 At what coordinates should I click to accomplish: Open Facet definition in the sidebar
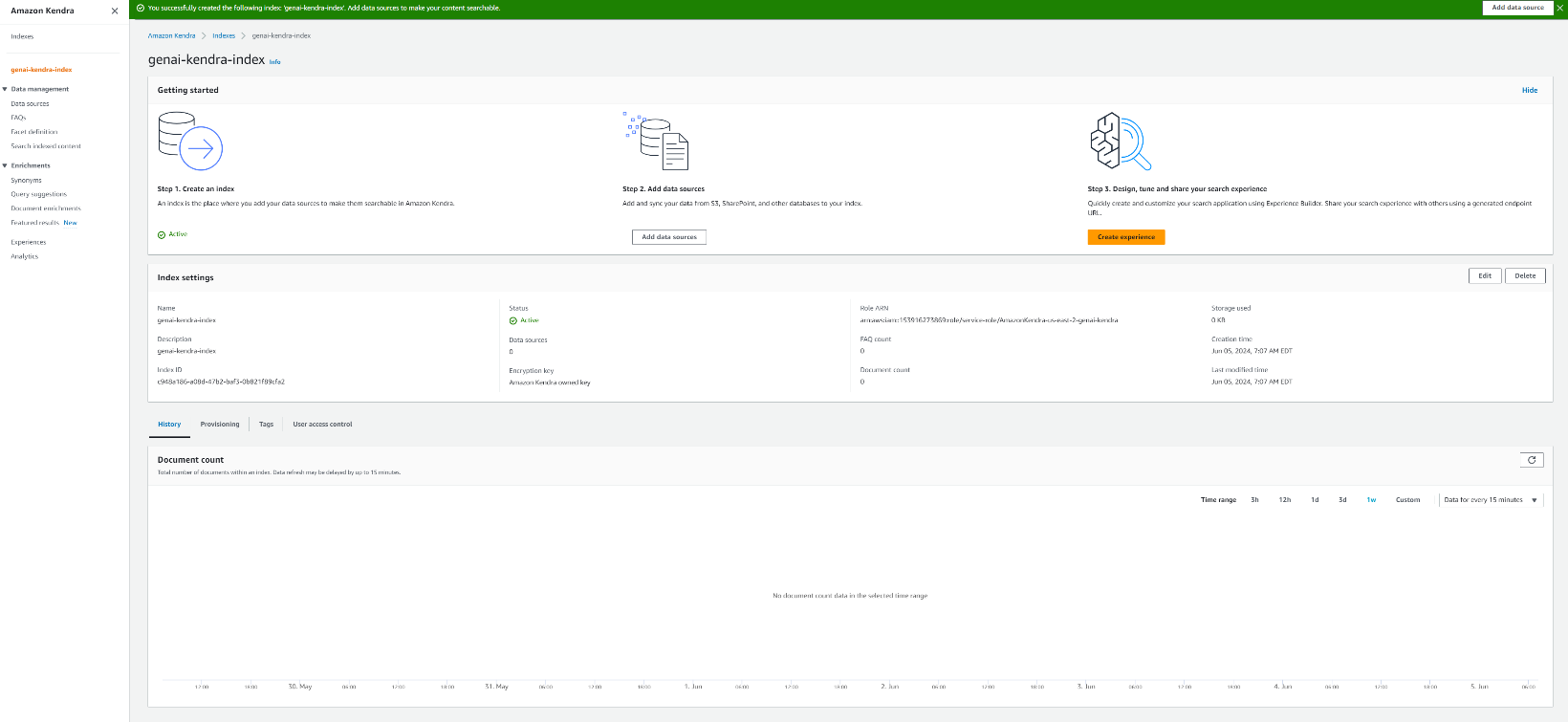[34, 132]
